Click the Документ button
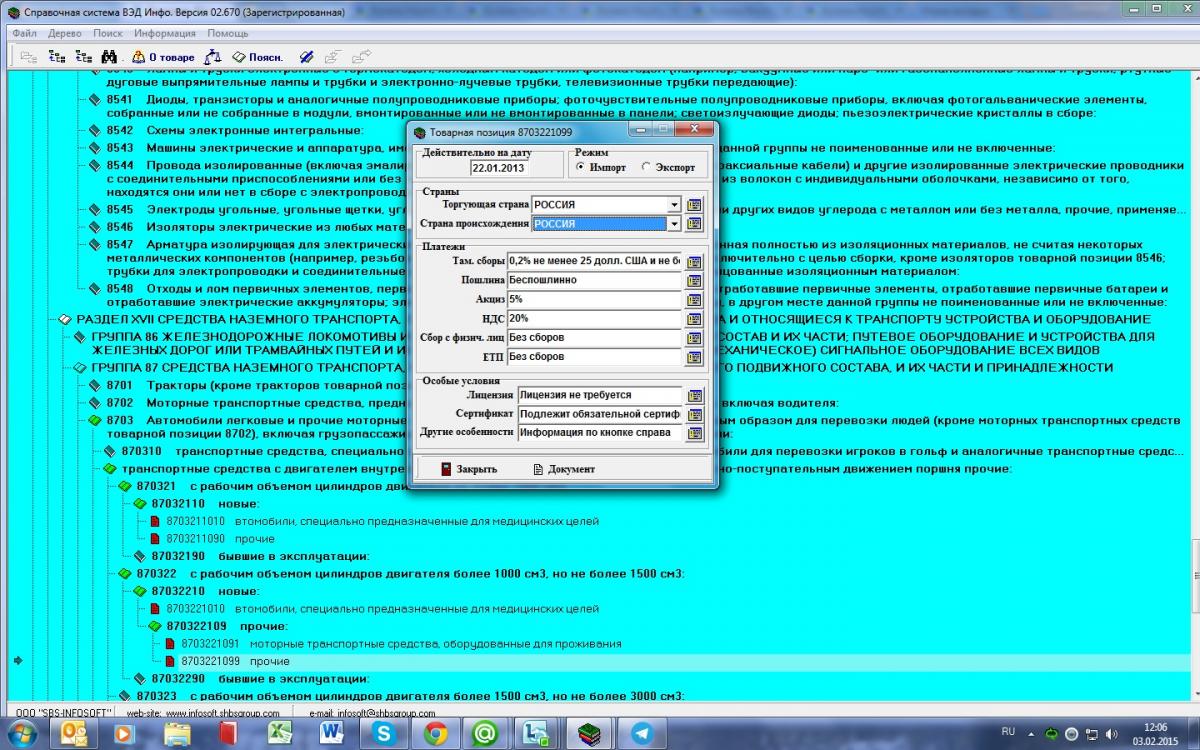The width and height of the screenshot is (1200, 750). tap(564, 469)
